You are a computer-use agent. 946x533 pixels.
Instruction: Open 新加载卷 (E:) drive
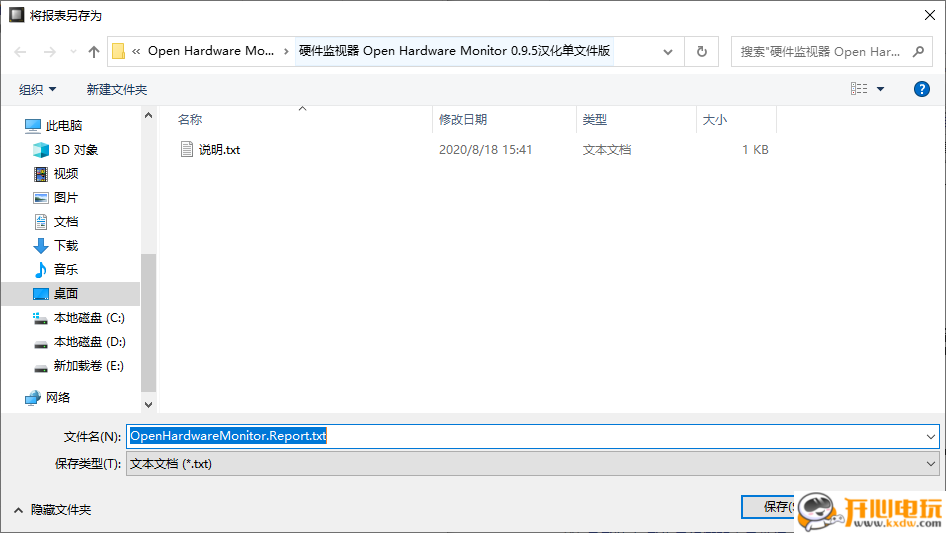pyautogui.click(x=88, y=366)
